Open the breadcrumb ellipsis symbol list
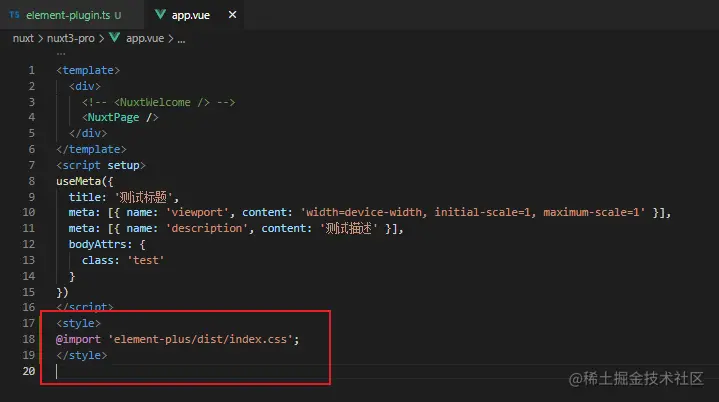Screen dimensions: 719x402 [182, 40]
